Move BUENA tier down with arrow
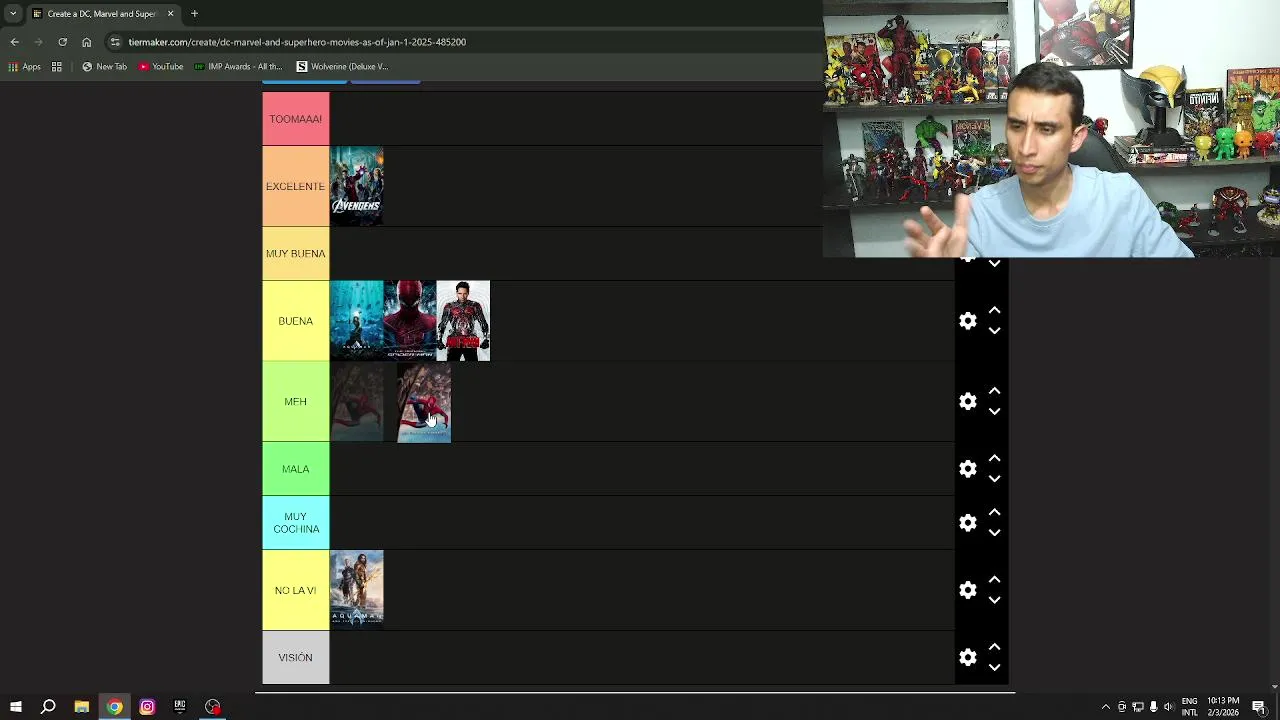The image size is (1280, 720). (994, 331)
